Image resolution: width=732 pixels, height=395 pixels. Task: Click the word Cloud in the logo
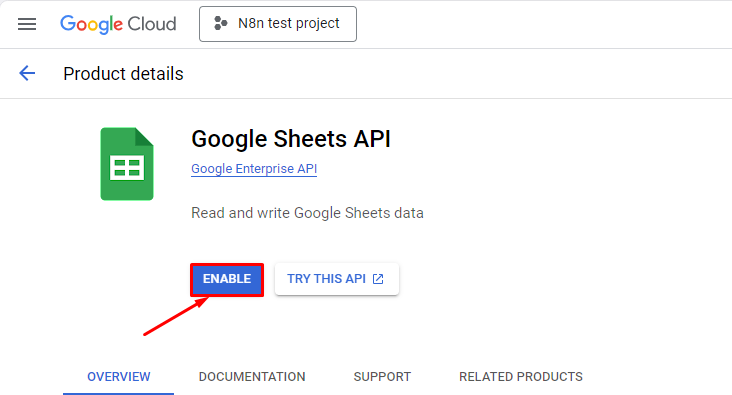pos(152,24)
